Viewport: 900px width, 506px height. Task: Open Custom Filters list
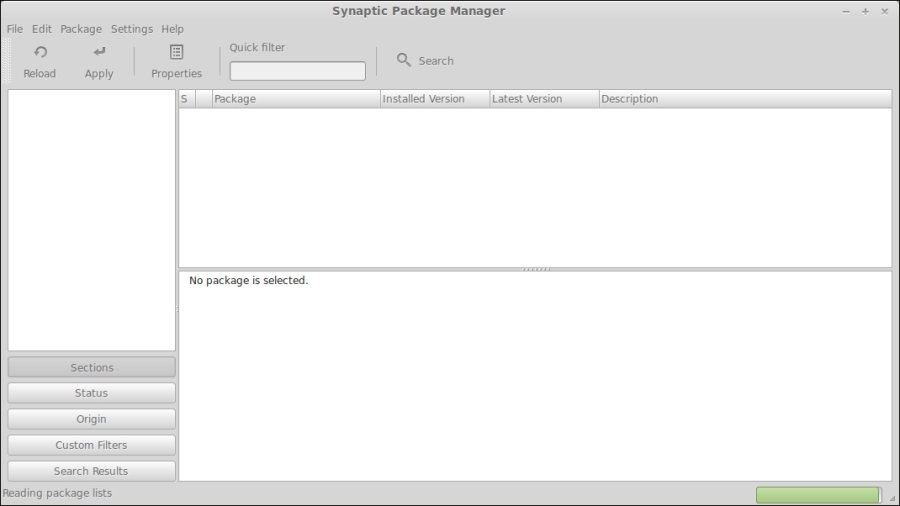click(x=92, y=445)
